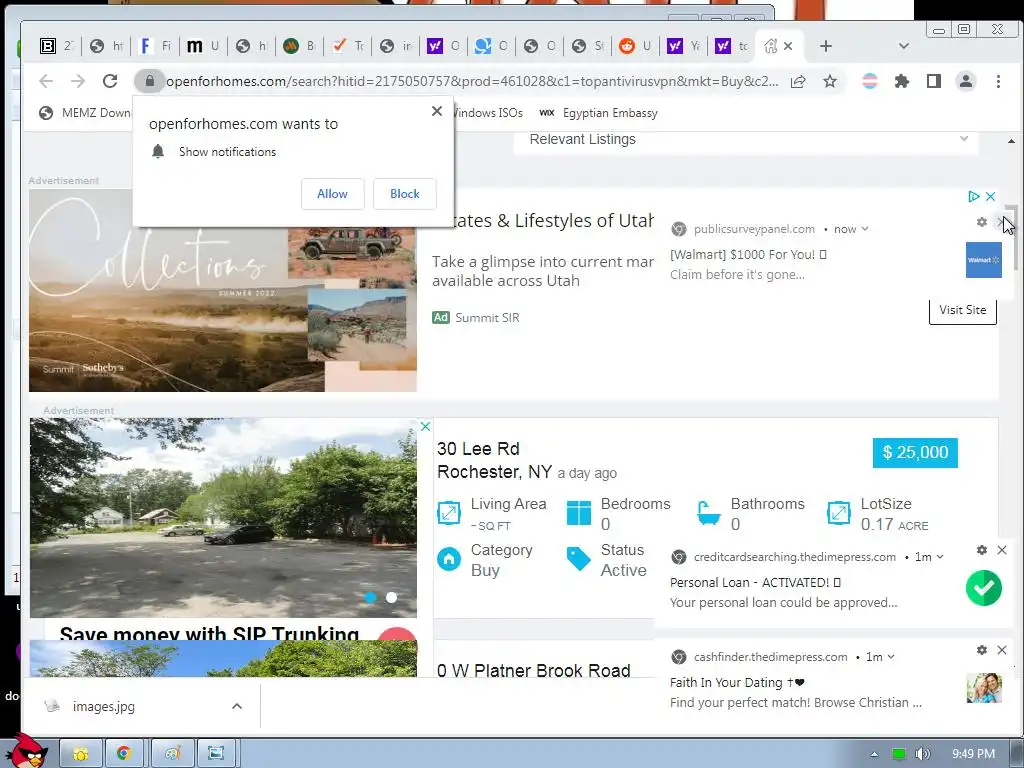Screen dimensions: 1024x768
Task: Click the Living Area icon
Action: (x=449, y=513)
